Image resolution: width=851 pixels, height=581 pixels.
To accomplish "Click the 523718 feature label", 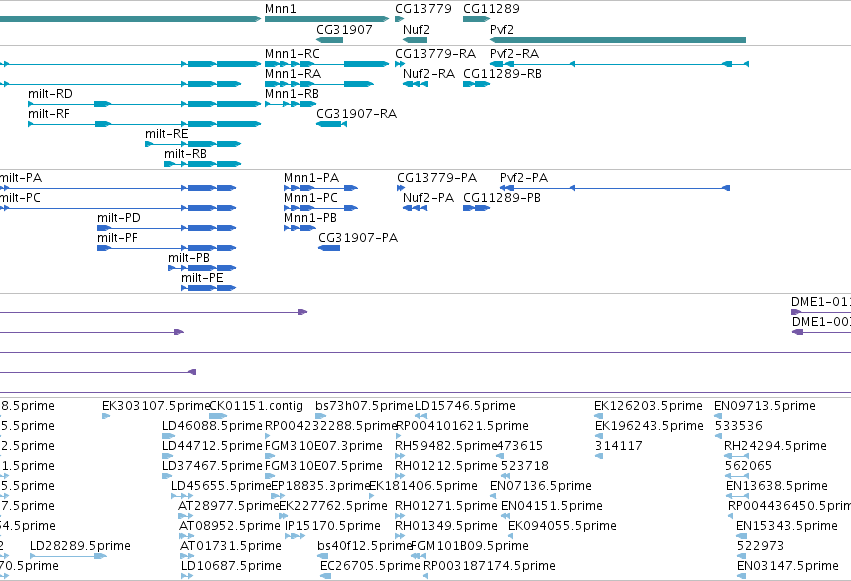I will pyautogui.click(x=525, y=466).
